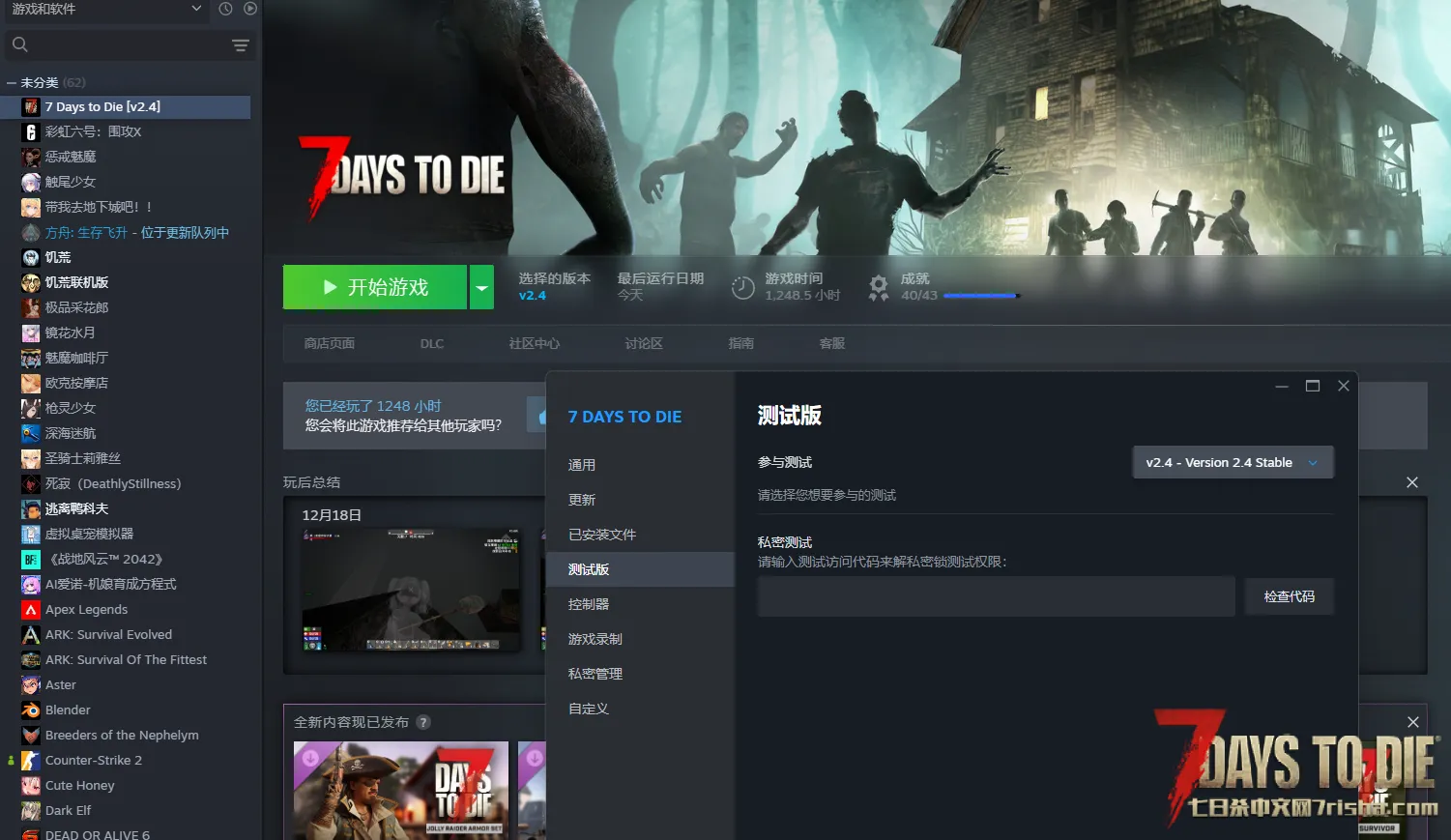Click the 检查代码 button
The height and width of the screenshot is (840, 1451).
1289,596
